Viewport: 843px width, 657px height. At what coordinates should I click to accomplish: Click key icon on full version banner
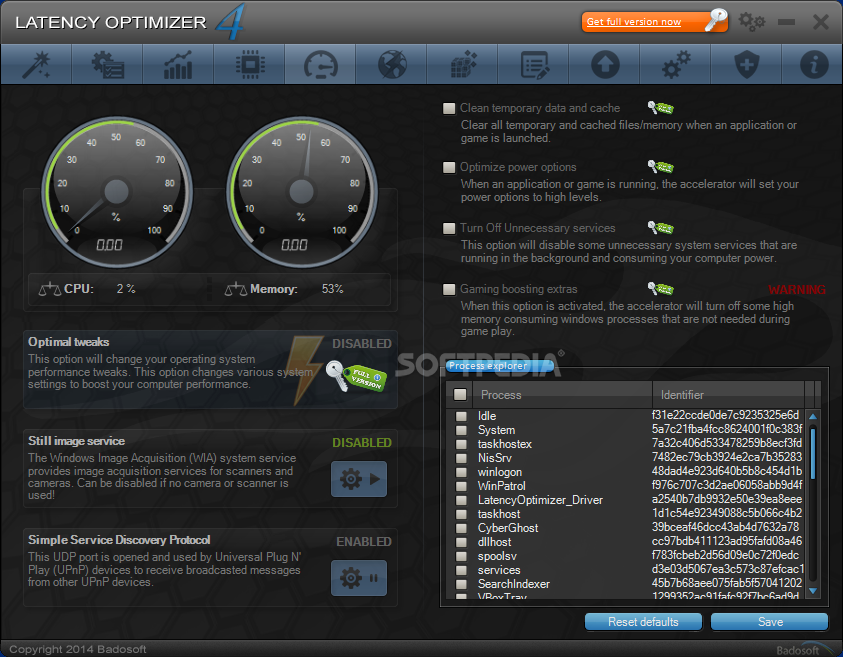716,20
